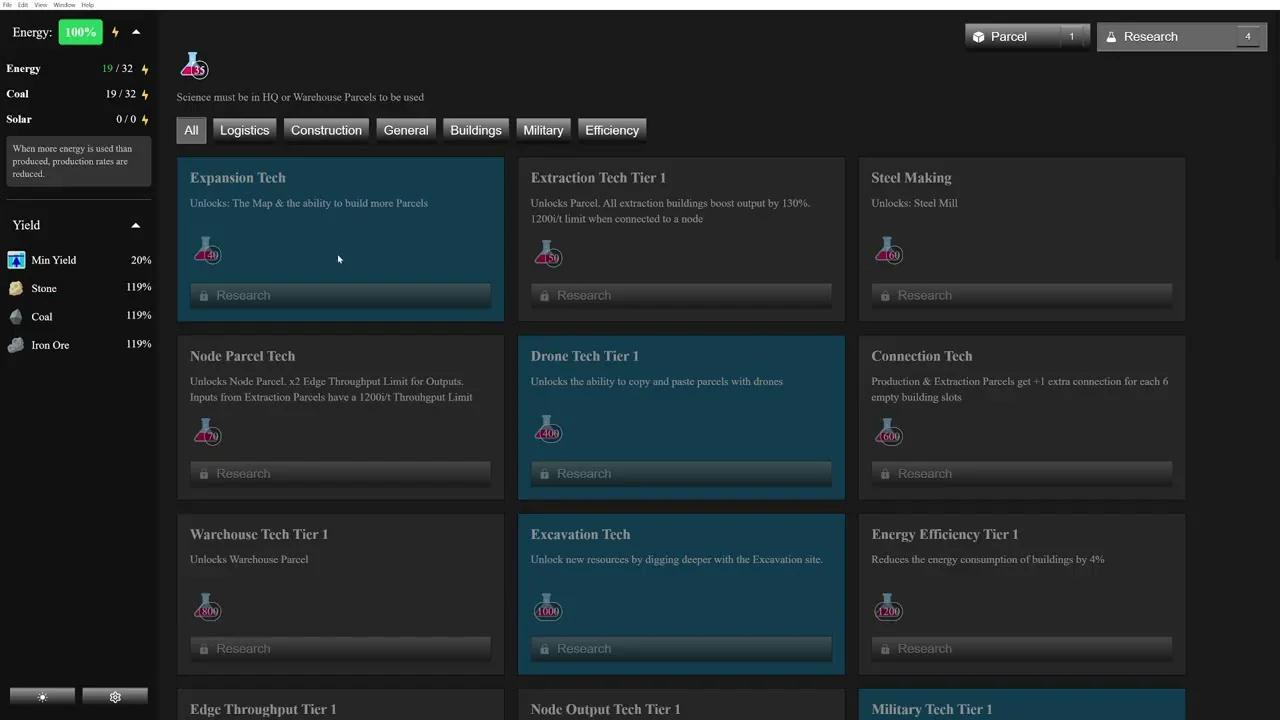Click the Min Yield icon
The width and height of the screenshot is (1280, 720).
(16, 260)
